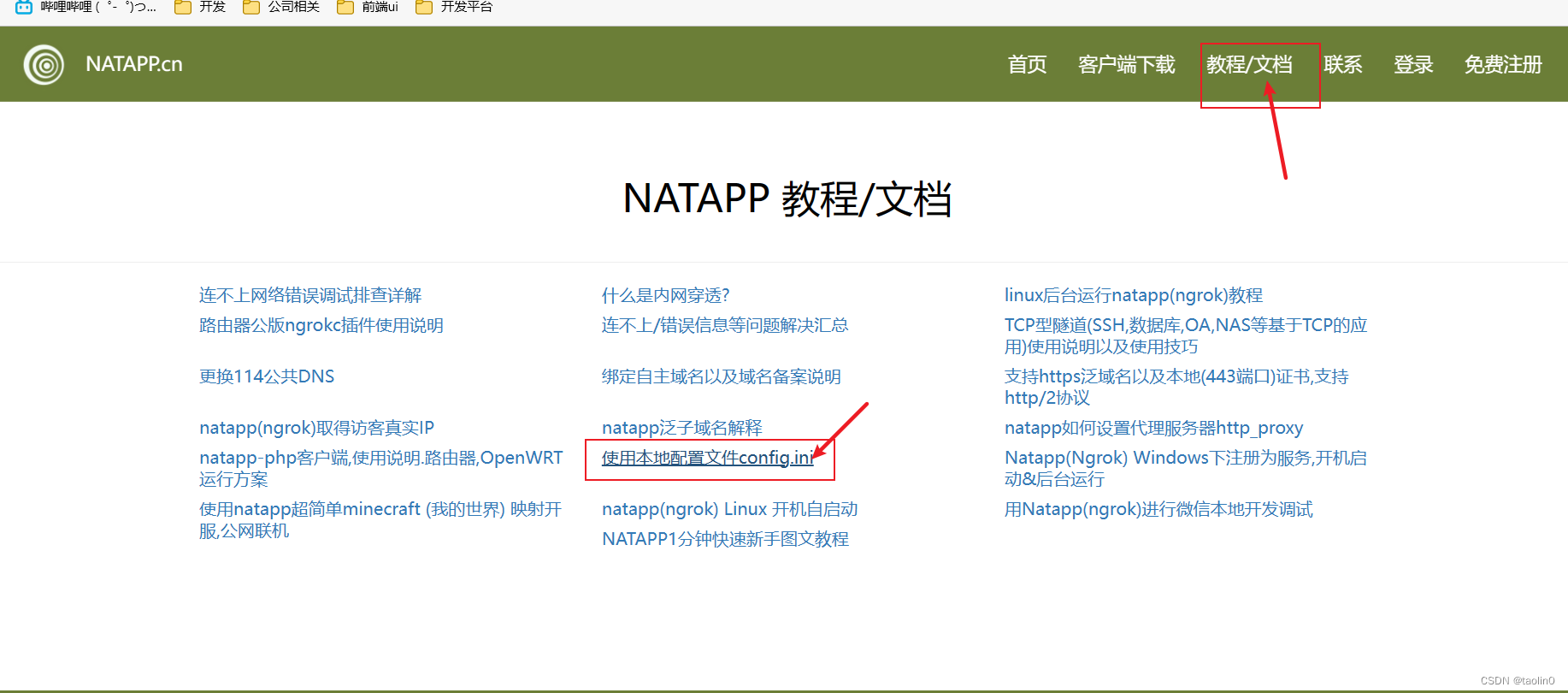Select 教程/文档 in the top navigation
This screenshot has width=1568, height=693.
tap(1249, 65)
